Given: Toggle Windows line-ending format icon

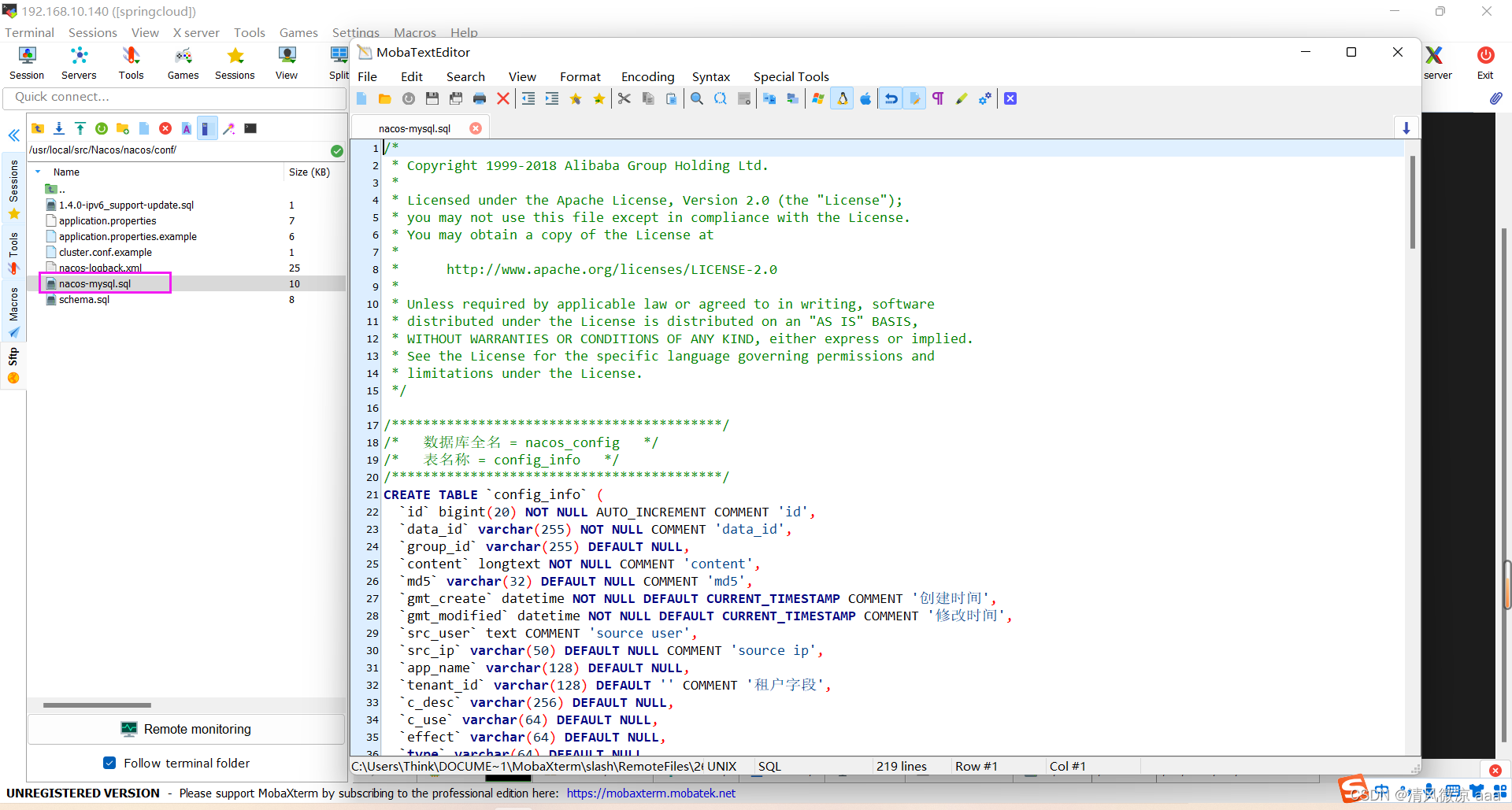Looking at the screenshot, I should click(818, 98).
